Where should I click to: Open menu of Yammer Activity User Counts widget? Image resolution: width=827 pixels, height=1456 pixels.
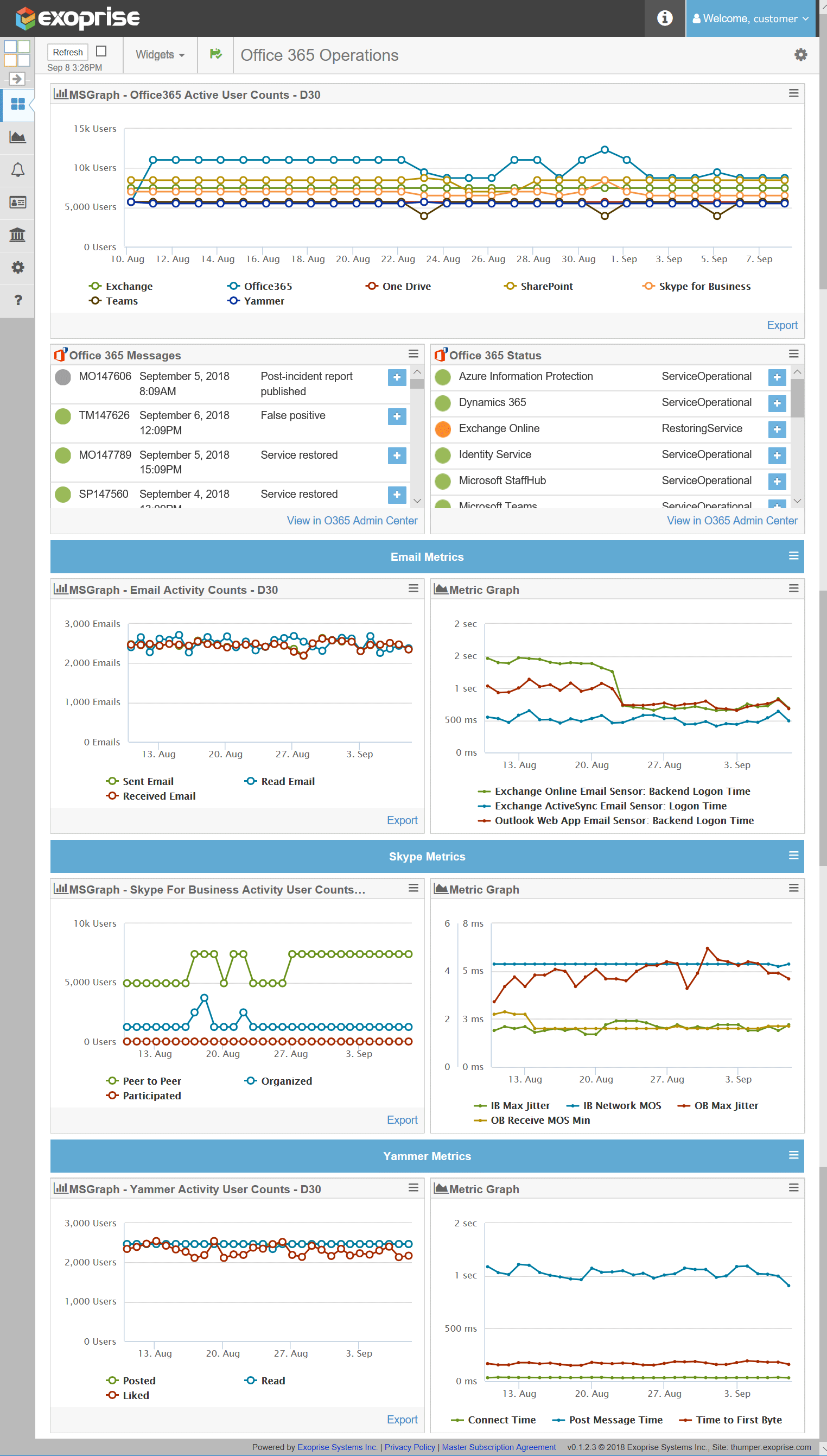pos(413,1187)
